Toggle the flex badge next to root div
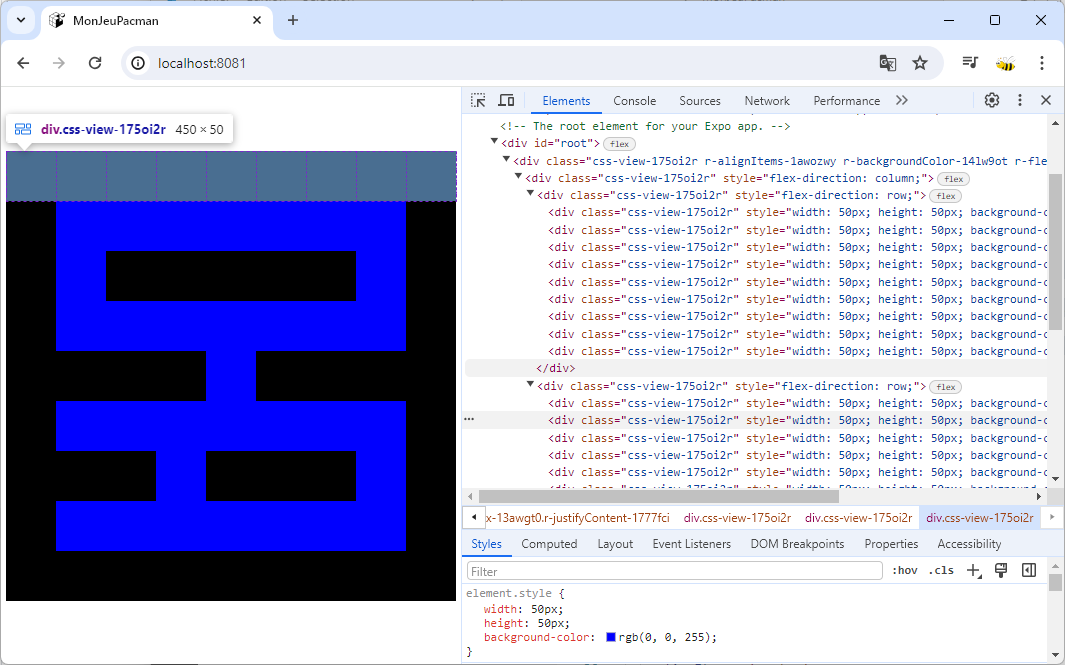This screenshot has width=1065, height=665. click(619, 144)
